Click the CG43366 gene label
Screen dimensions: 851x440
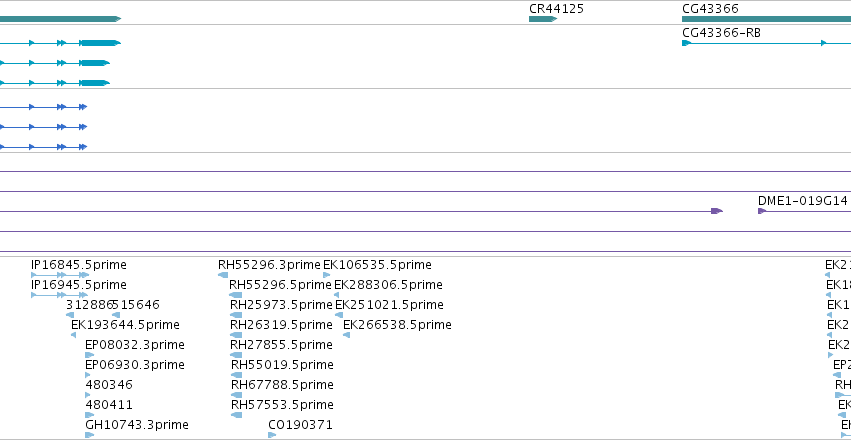[x=710, y=9]
